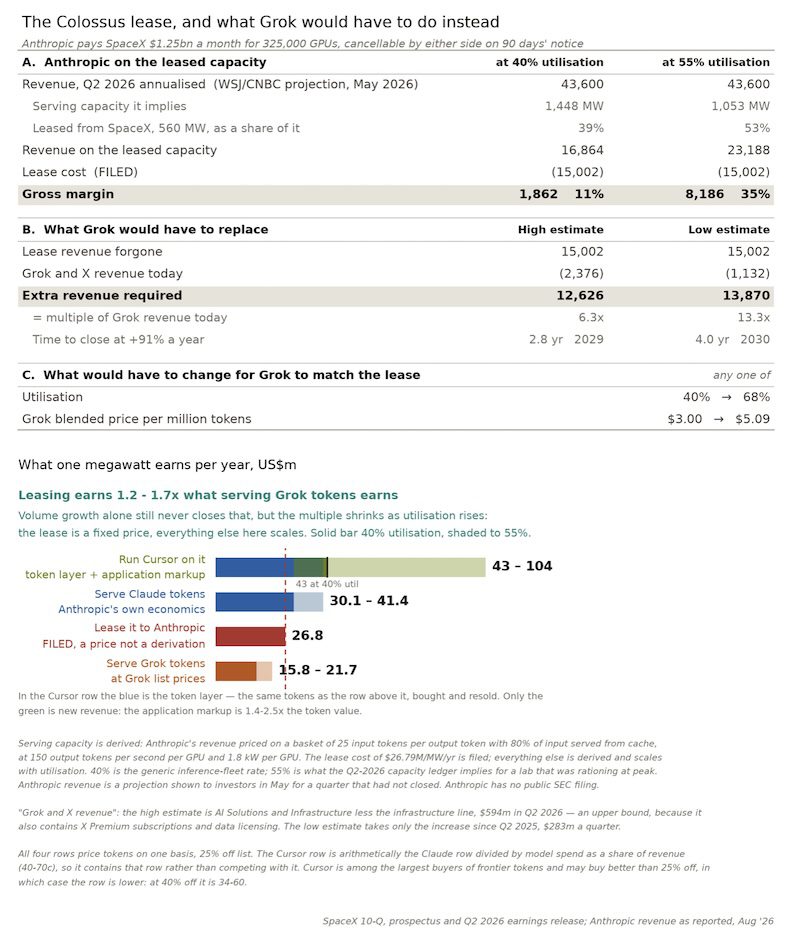The image size is (800, 940).
Task: Click the 'at 40% utilisation' column header
Action: pos(549,62)
